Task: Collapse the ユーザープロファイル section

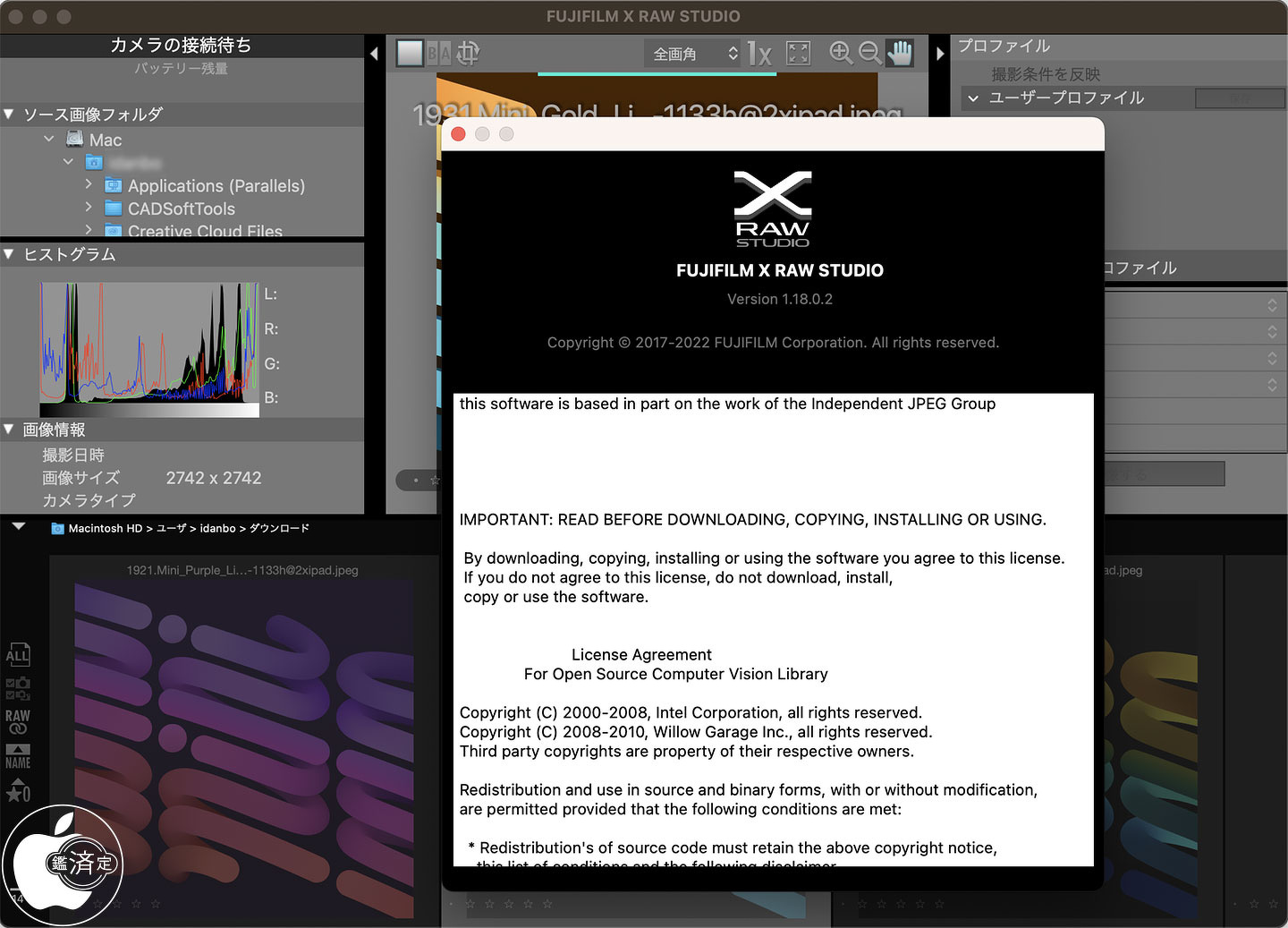Action: 973,98
